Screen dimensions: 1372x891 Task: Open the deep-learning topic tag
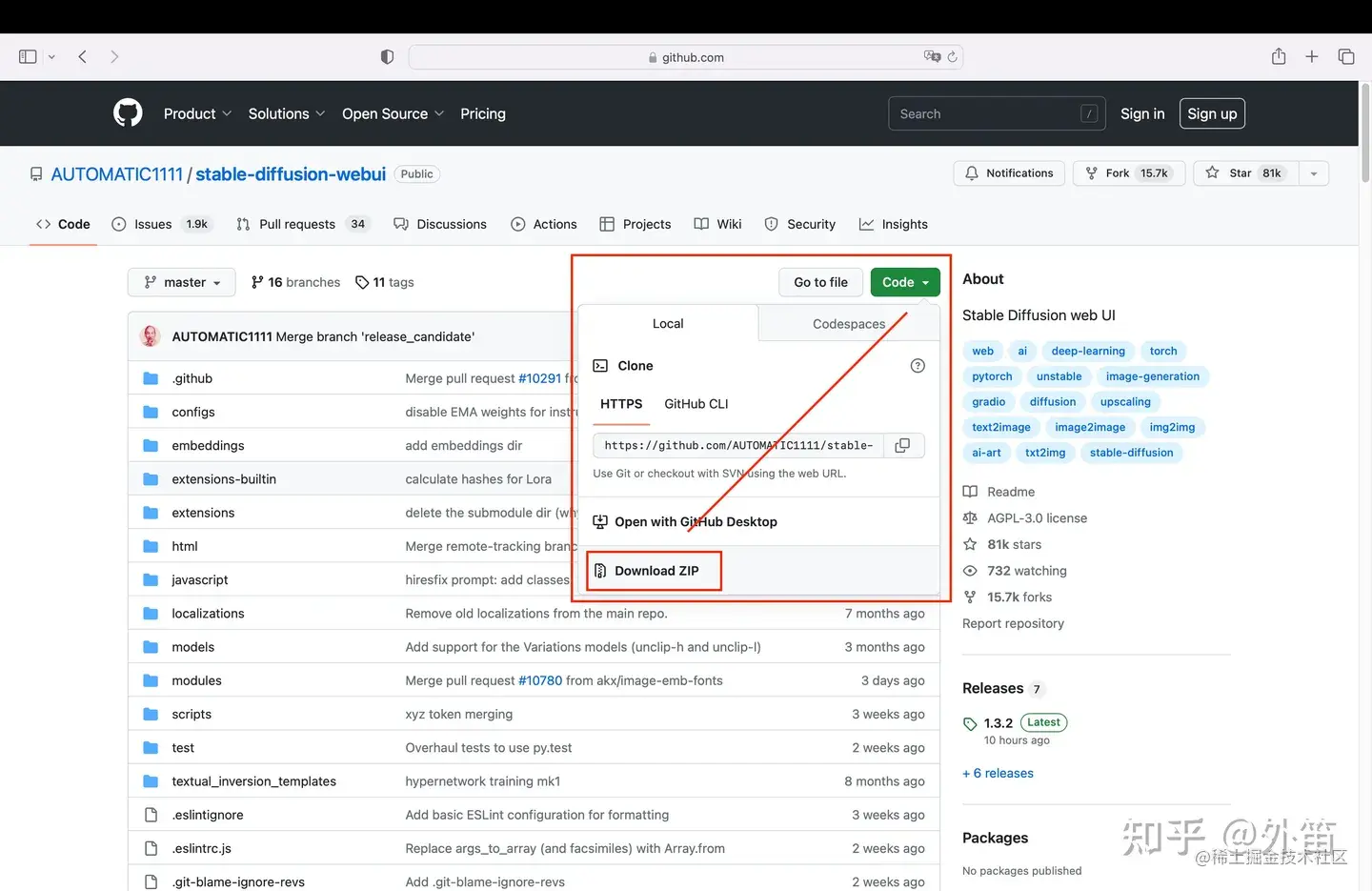tap(1088, 351)
